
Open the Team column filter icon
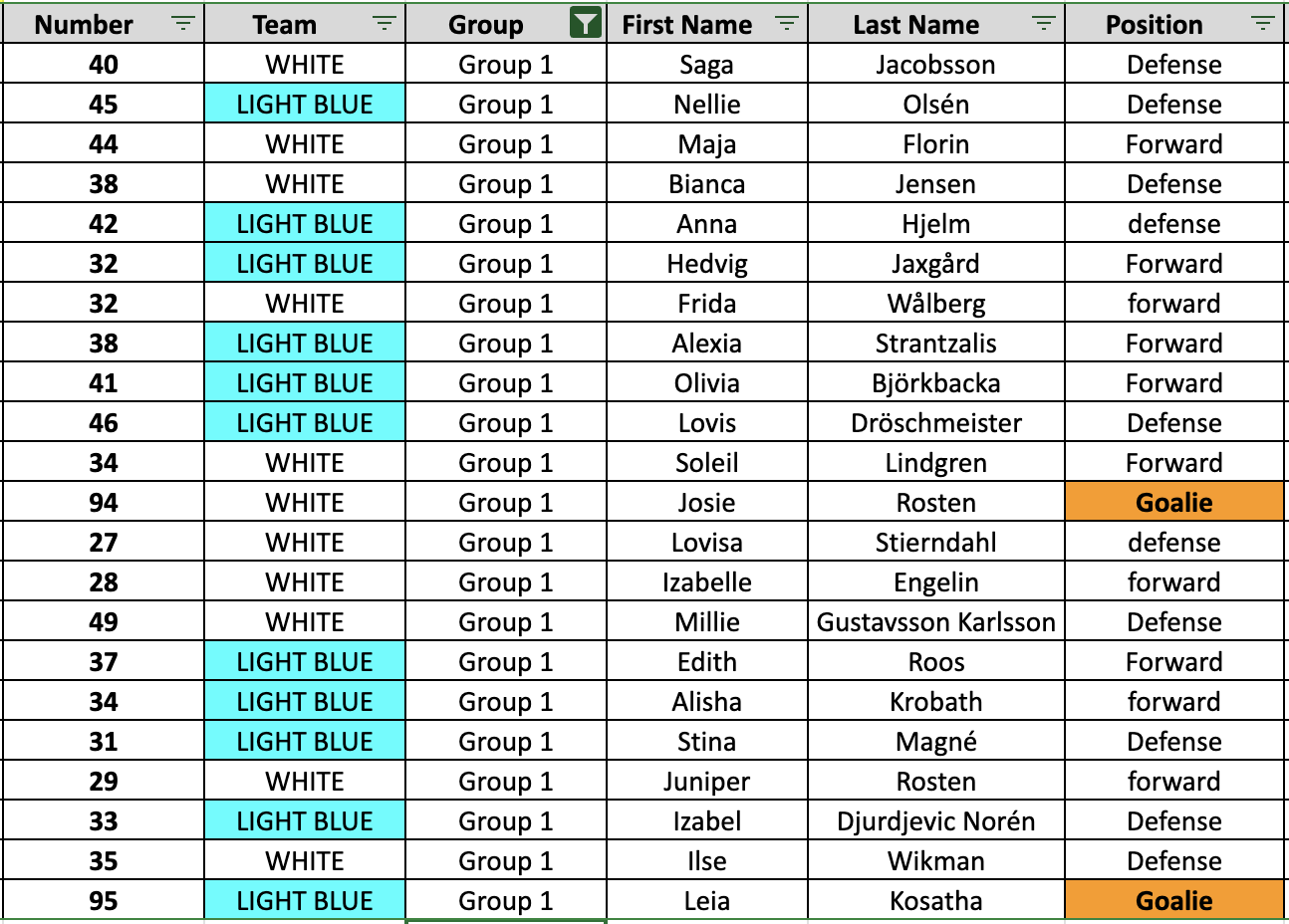pos(385,24)
